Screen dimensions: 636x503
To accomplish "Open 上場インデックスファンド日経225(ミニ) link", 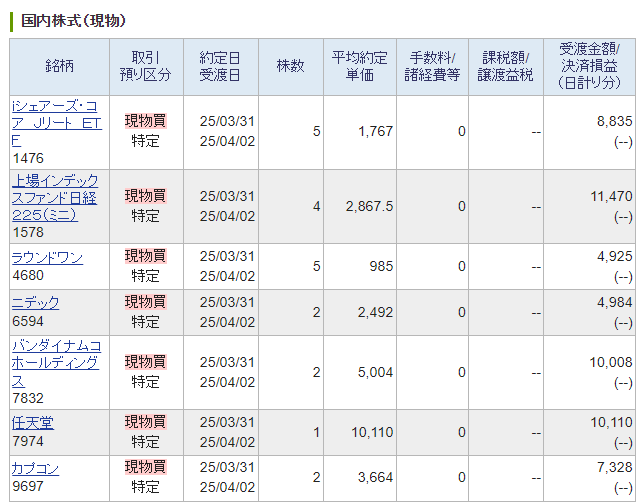I will click(x=55, y=198).
